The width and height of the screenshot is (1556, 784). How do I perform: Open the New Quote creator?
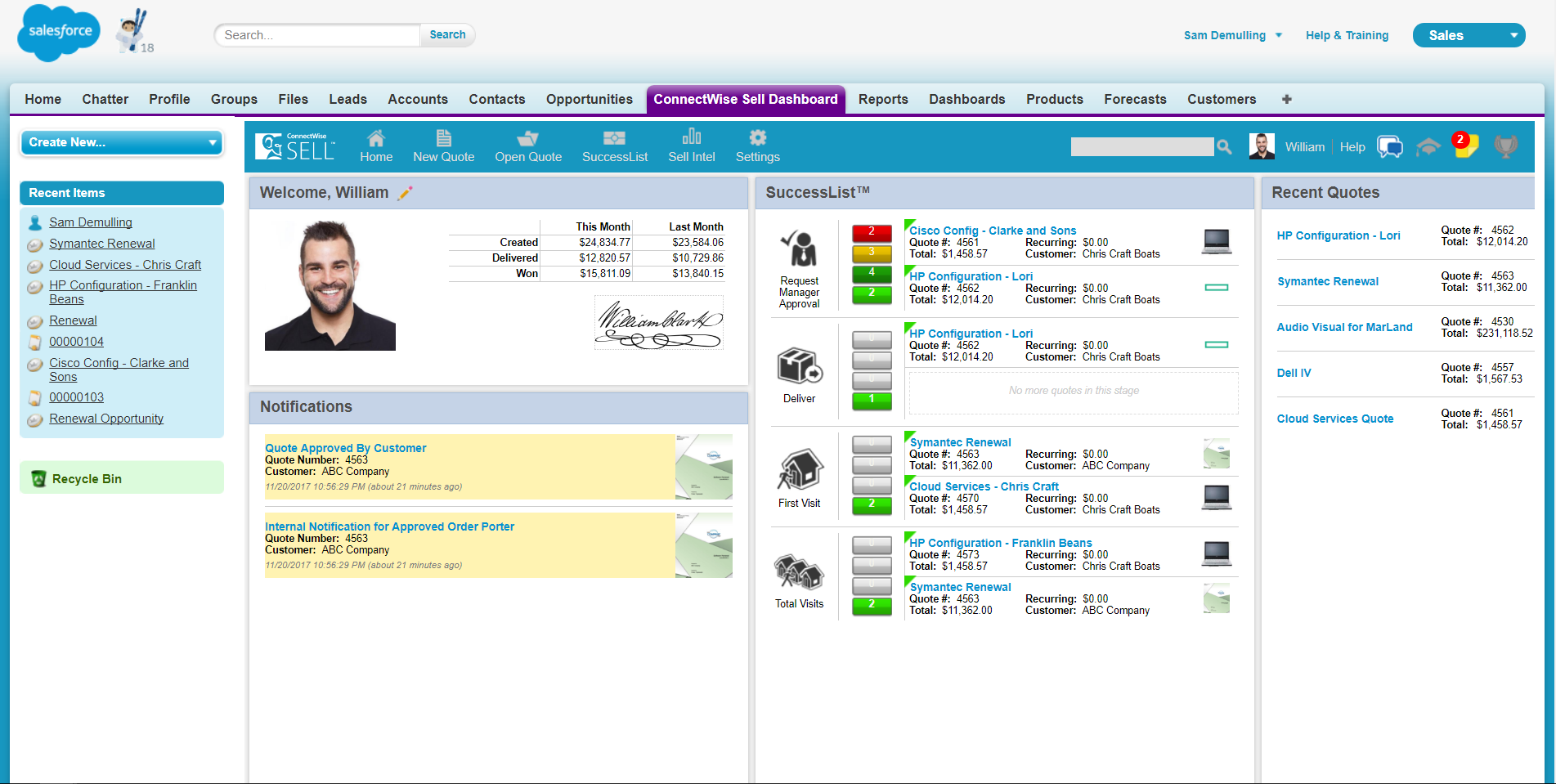[444, 146]
